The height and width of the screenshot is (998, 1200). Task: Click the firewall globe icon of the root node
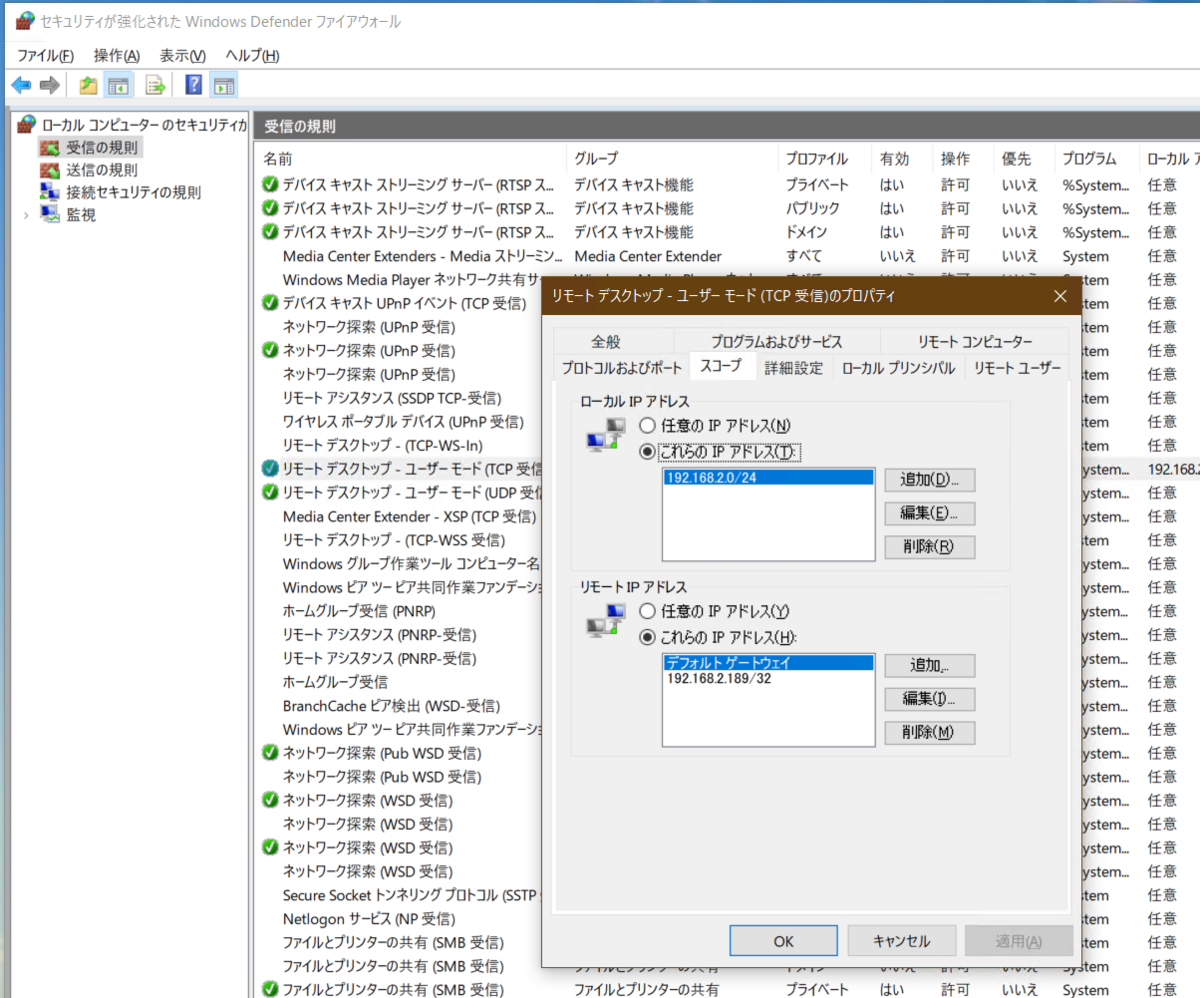(27, 125)
